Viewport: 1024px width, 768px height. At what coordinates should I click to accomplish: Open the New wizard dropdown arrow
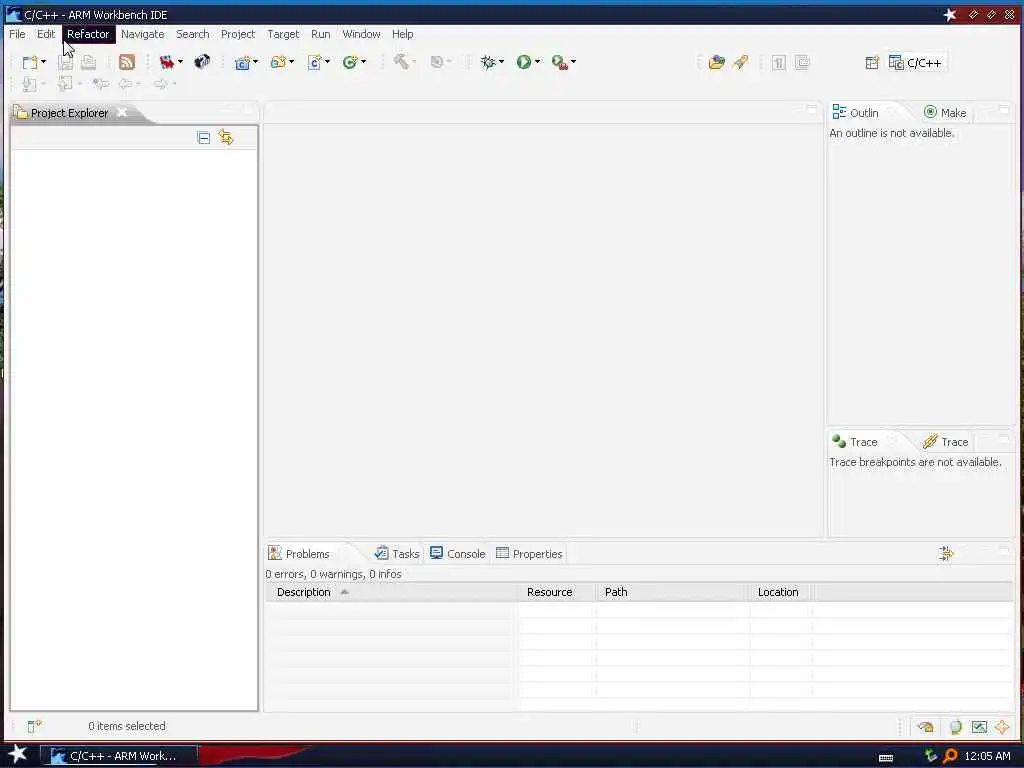(43, 62)
